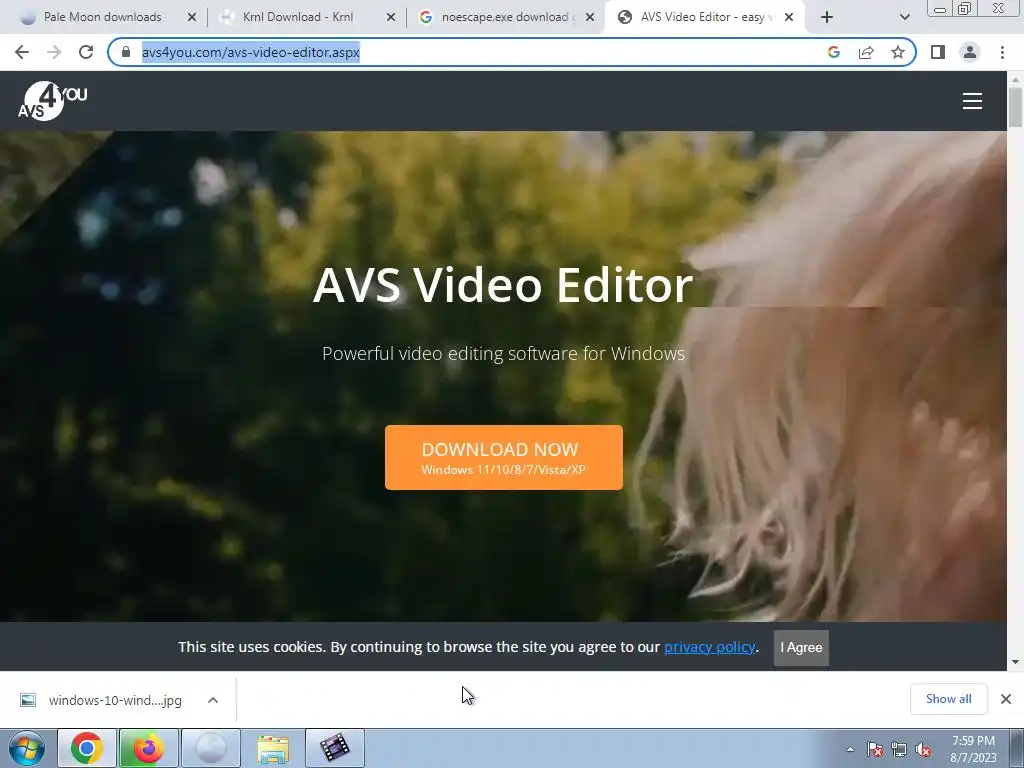Accept cookies with I Agree
Viewport: 1024px width, 768px height.
(x=801, y=647)
